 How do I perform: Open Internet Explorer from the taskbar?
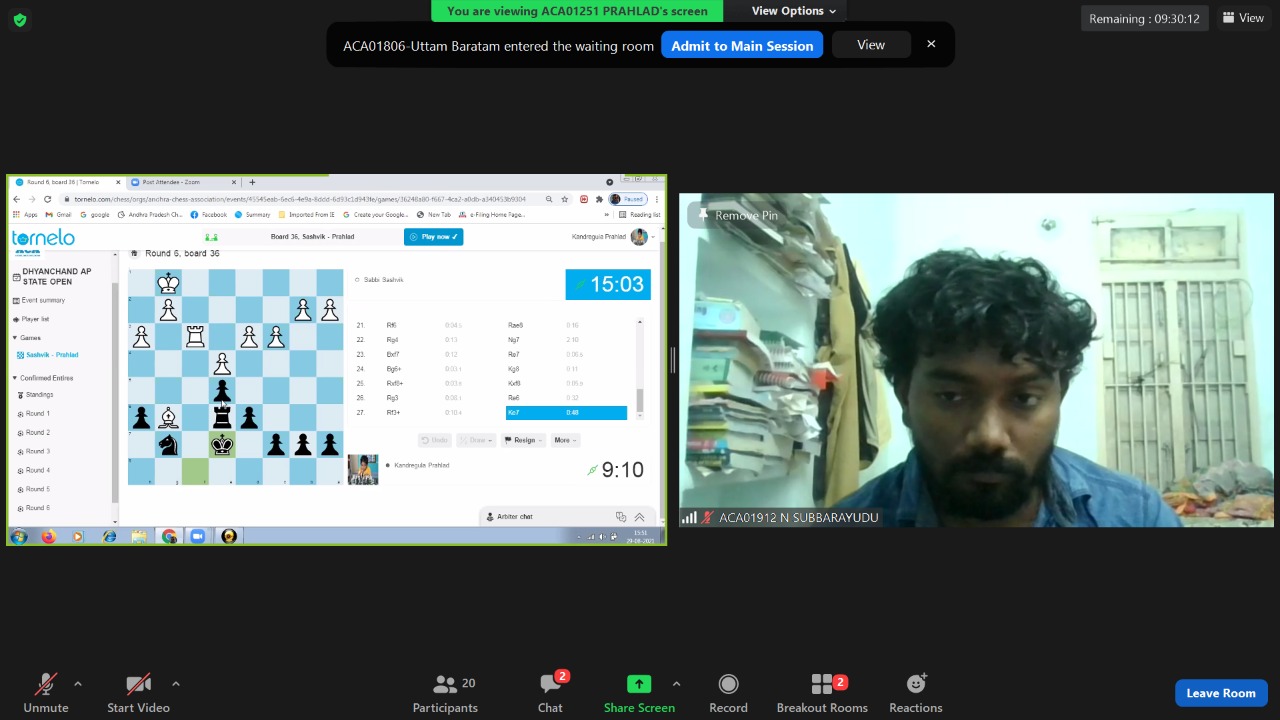109,537
